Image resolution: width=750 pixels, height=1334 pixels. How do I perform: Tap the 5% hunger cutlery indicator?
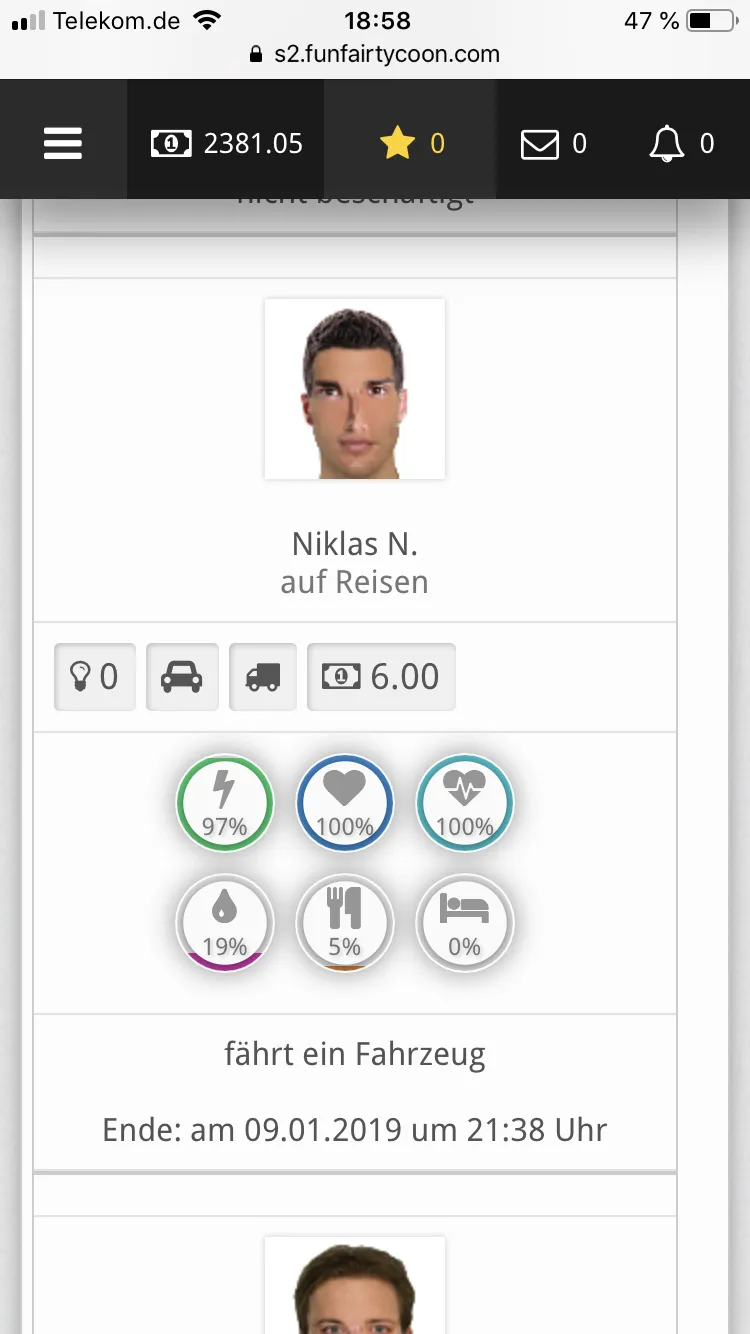pyautogui.click(x=345, y=923)
